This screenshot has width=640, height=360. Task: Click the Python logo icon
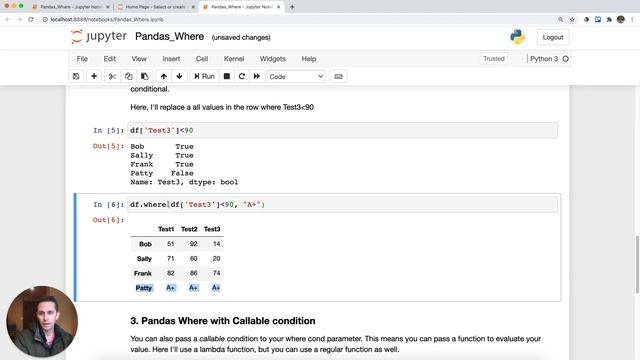coord(518,37)
